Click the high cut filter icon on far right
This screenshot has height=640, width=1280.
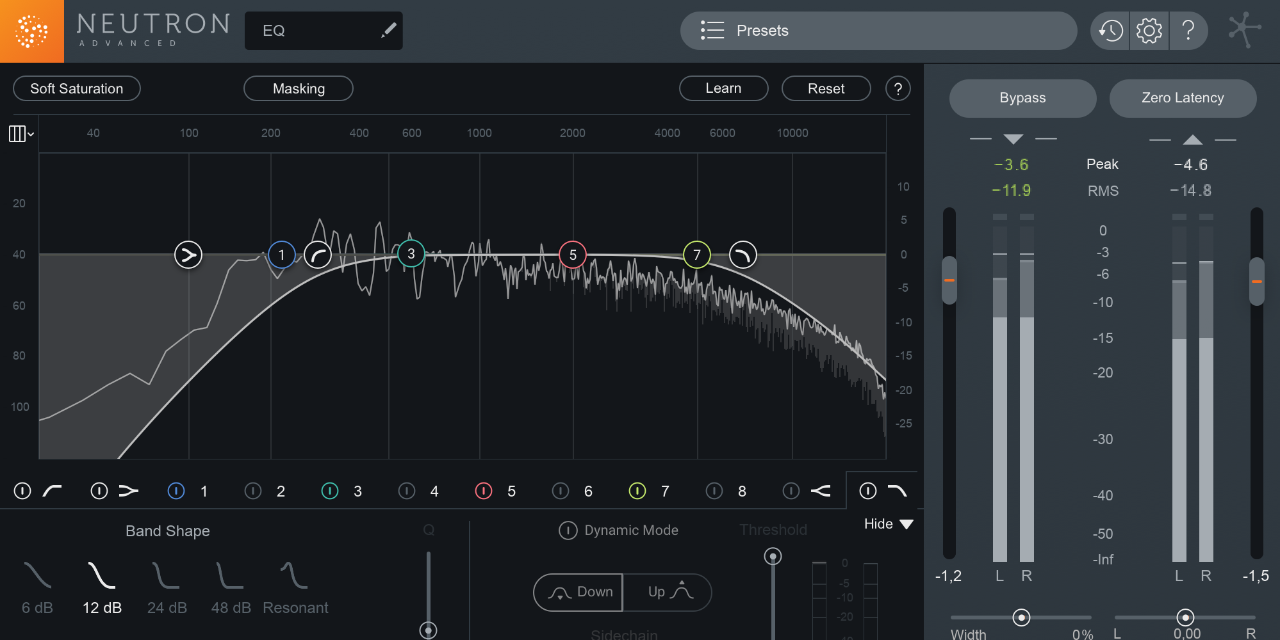pyautogui.click(x=897, y=490)
